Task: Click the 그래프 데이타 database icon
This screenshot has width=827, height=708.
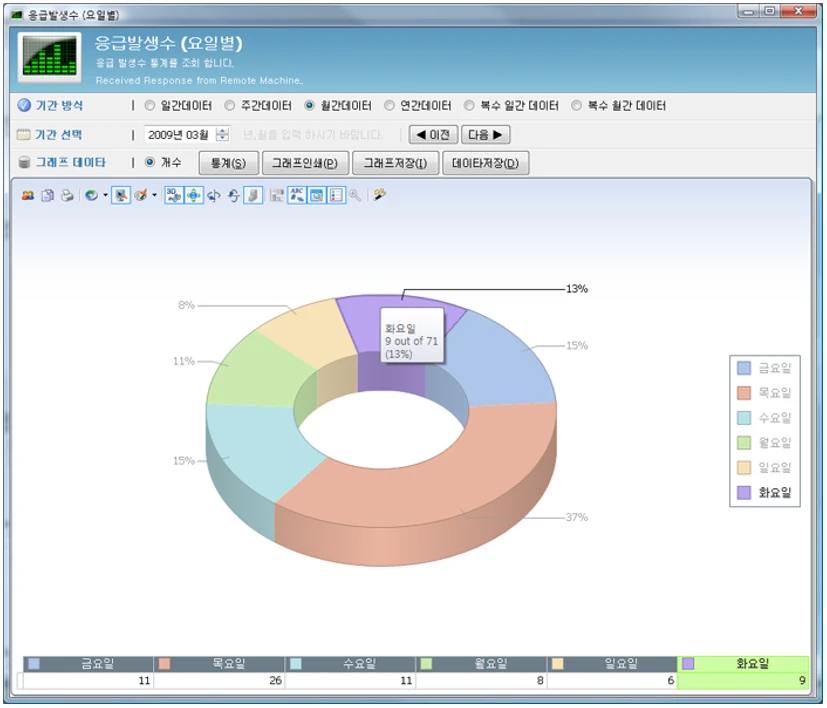Action: click(x=24, y=162)
